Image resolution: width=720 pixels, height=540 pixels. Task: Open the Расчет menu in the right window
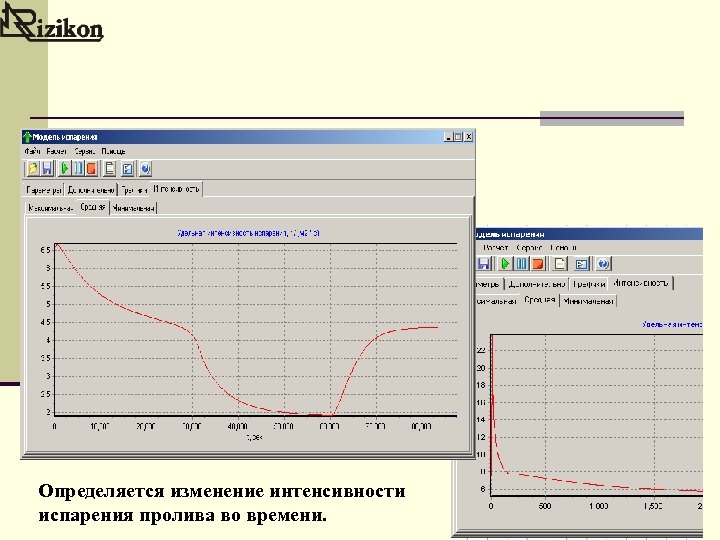click(495, 248)
